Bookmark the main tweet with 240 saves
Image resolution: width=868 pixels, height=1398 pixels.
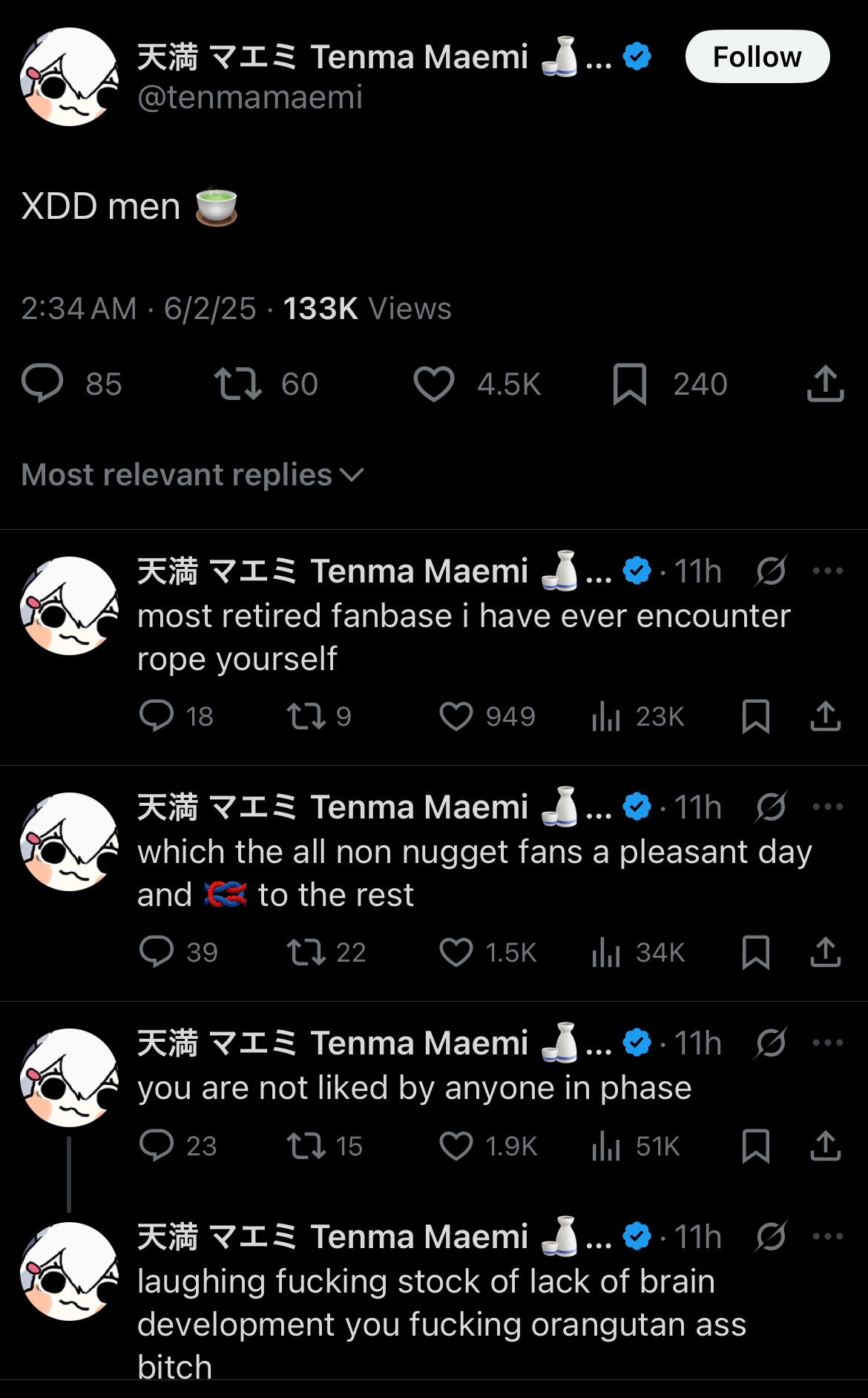tap(630, 384)
